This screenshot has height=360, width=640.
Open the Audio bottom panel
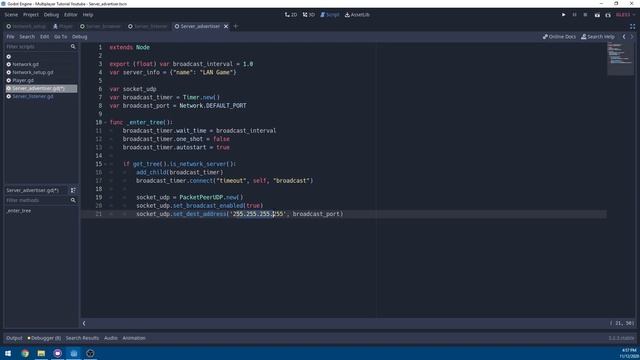click(x=111, y=338)
